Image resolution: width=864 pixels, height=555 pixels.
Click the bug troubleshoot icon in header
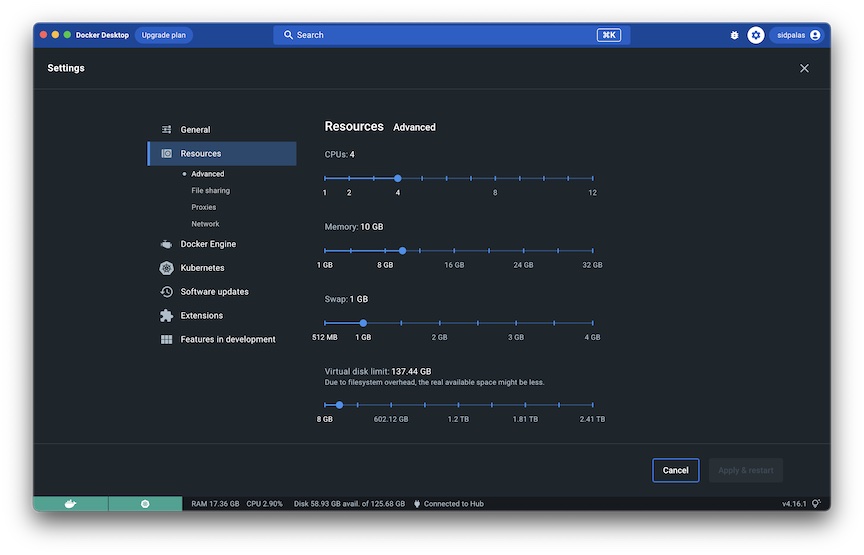tap(734, 35)
